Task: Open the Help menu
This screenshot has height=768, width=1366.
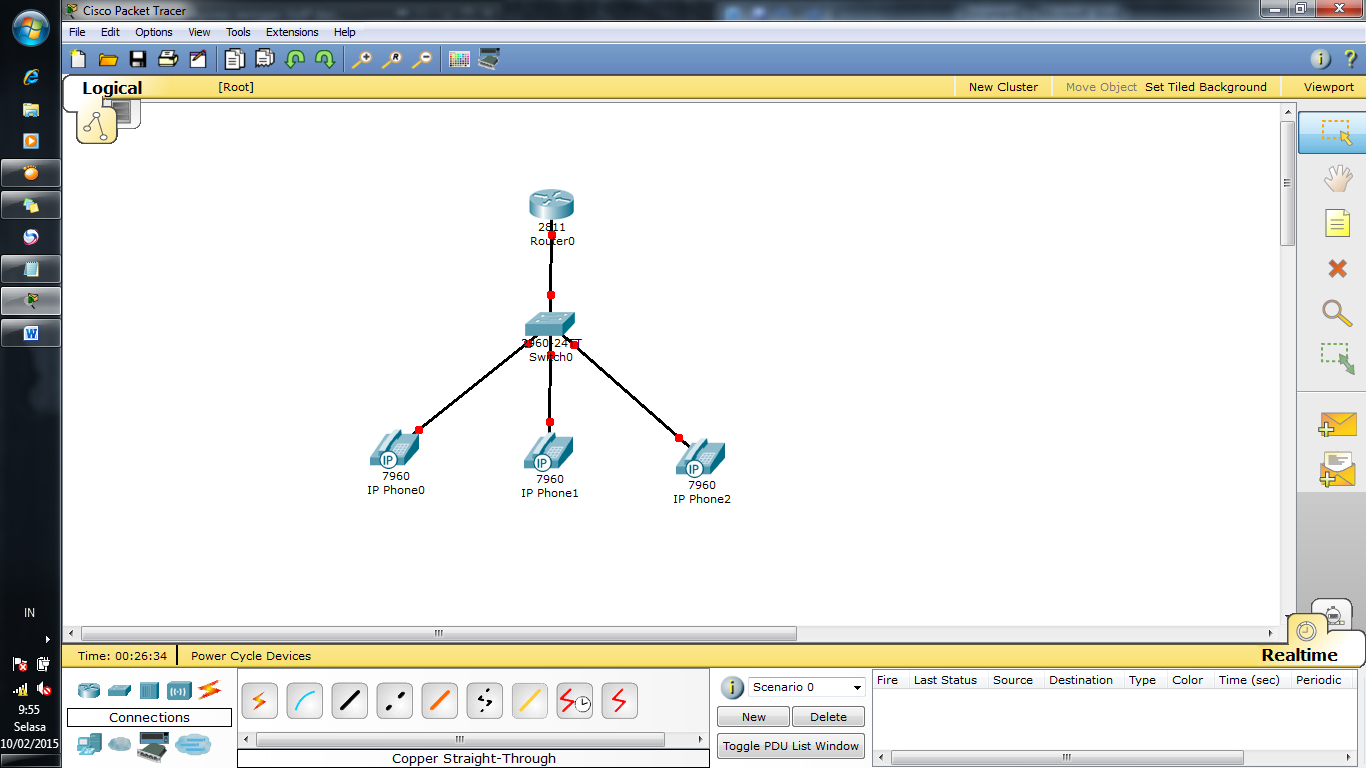Action: point(344,32)
